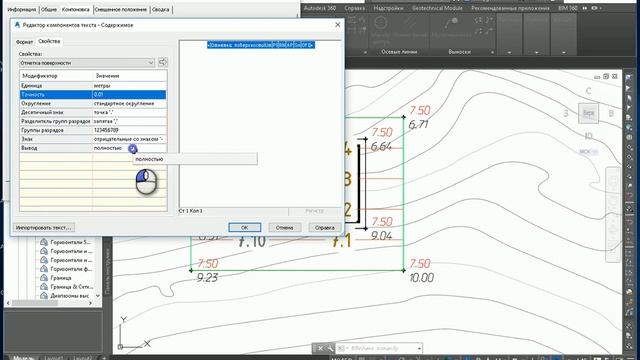This screenshot has height=360, width=640.
Task: Open the Информация tab behind the dialog
Action: click(x=22, y=9)
